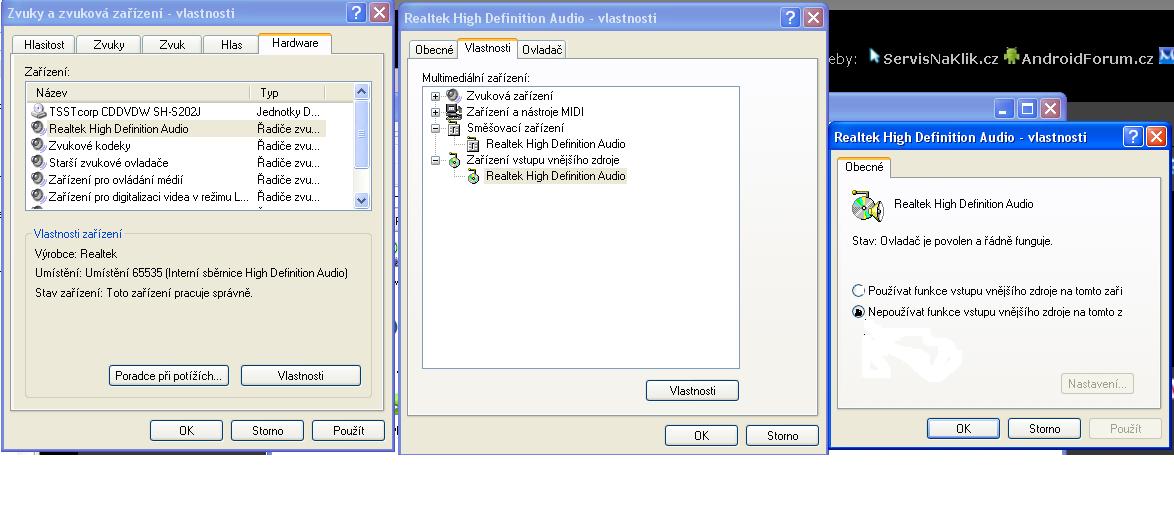Click speaker icon beside Zvukové kodeky

point(39,145)
